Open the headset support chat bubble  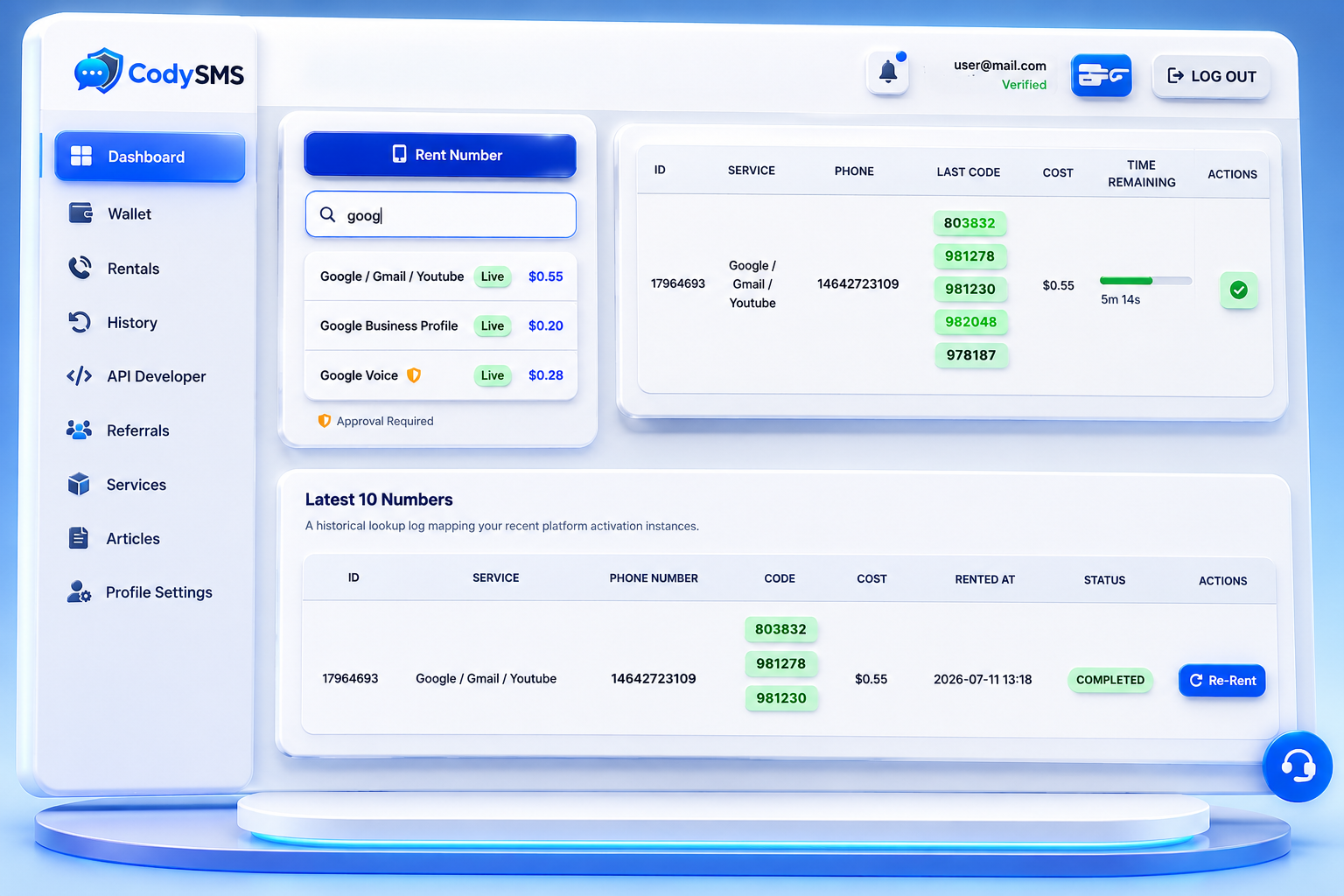tap(1298, 766)
